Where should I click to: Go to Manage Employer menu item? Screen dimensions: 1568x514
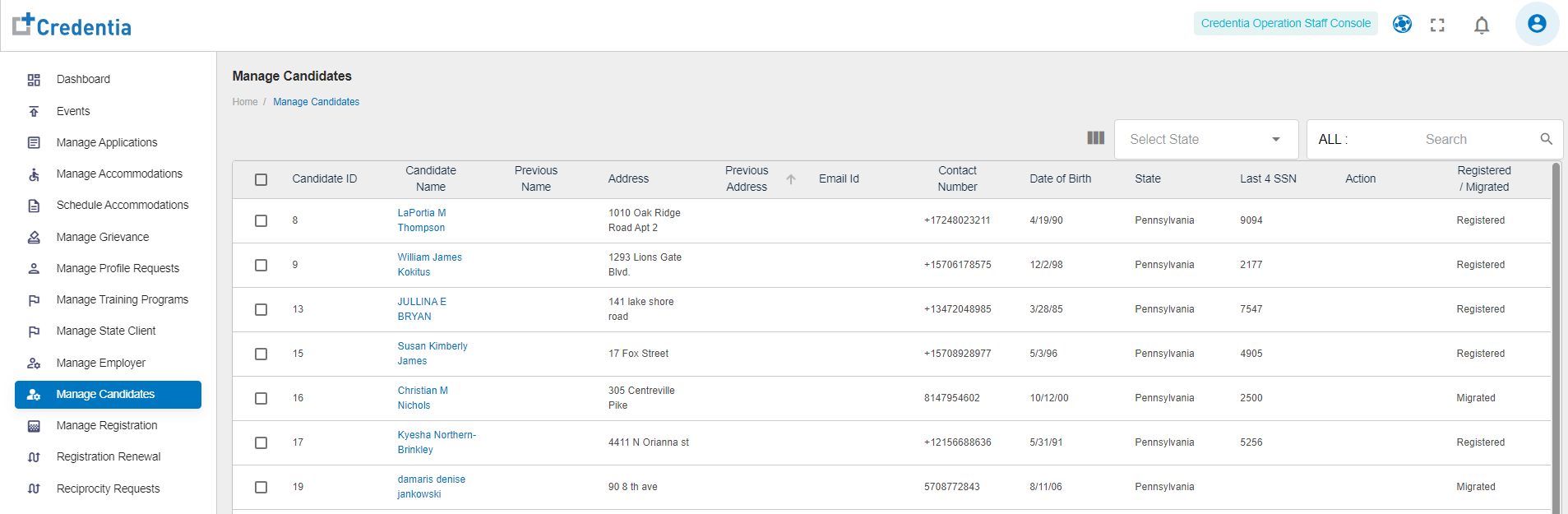100,363
